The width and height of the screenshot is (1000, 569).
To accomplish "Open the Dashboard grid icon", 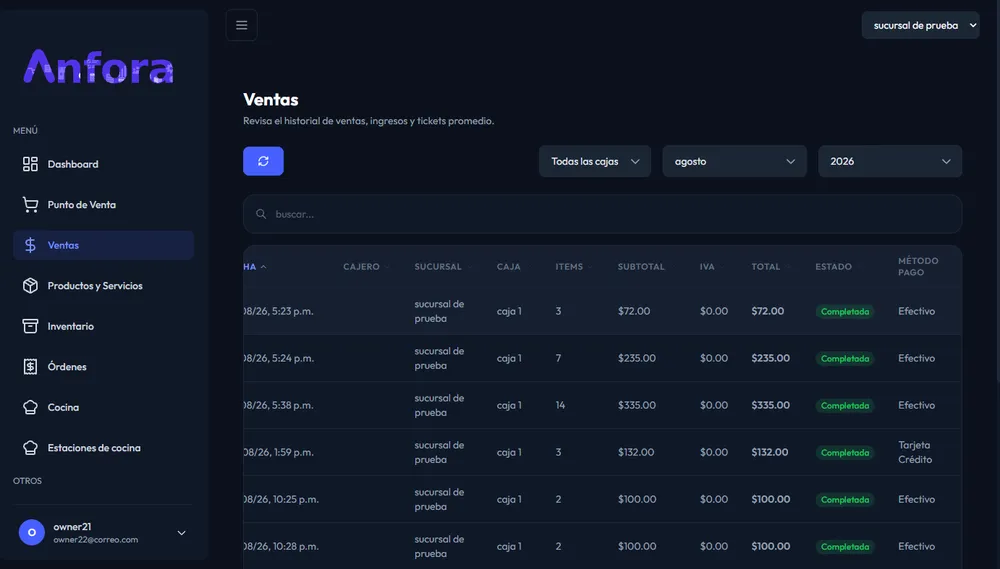I will pos(30,164).
